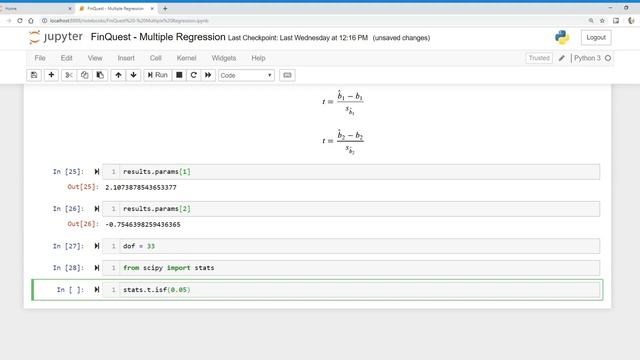Open the Widgets menu
The width and height of the screenshot is (640, 360).
pyautogui.click(x=224, y=58)
